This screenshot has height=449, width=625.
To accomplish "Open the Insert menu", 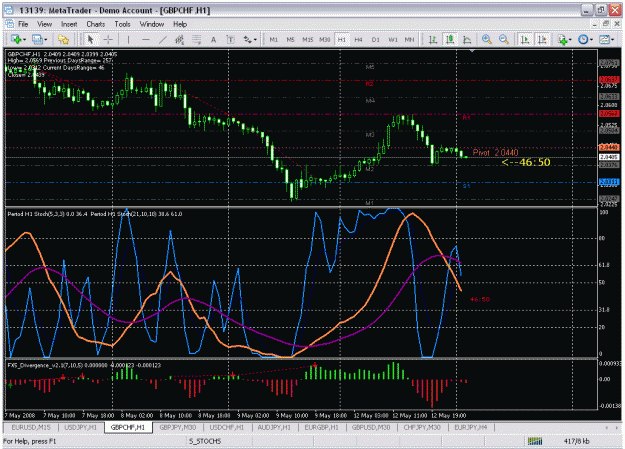I will coord(69,24).
